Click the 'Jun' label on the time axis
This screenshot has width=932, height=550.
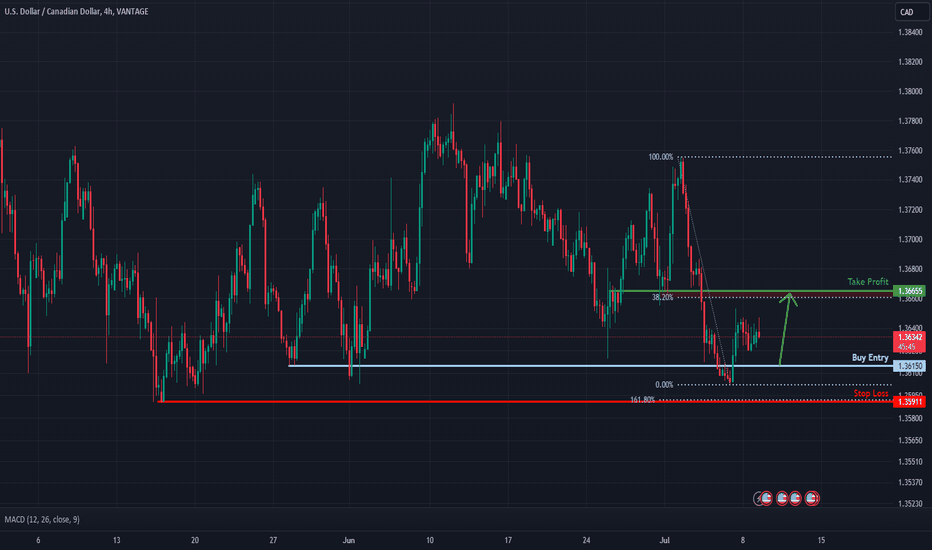point(349,540)
